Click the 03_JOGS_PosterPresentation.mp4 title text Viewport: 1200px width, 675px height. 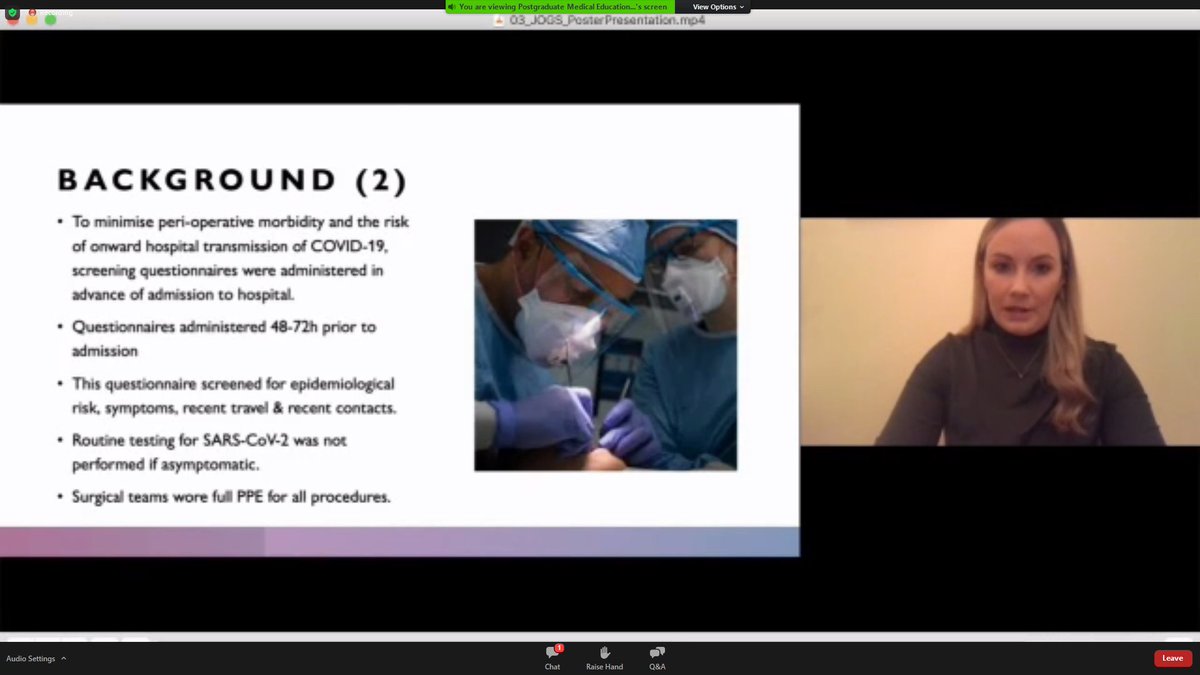click(x=606, y=20)
